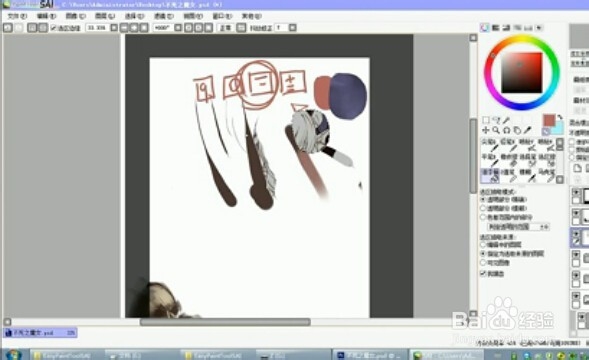Image resolution: width=589 pixels, height=360 pixels.
Task: Click the highlighted tool in the brush tray
Action: (x=490, y=175)
